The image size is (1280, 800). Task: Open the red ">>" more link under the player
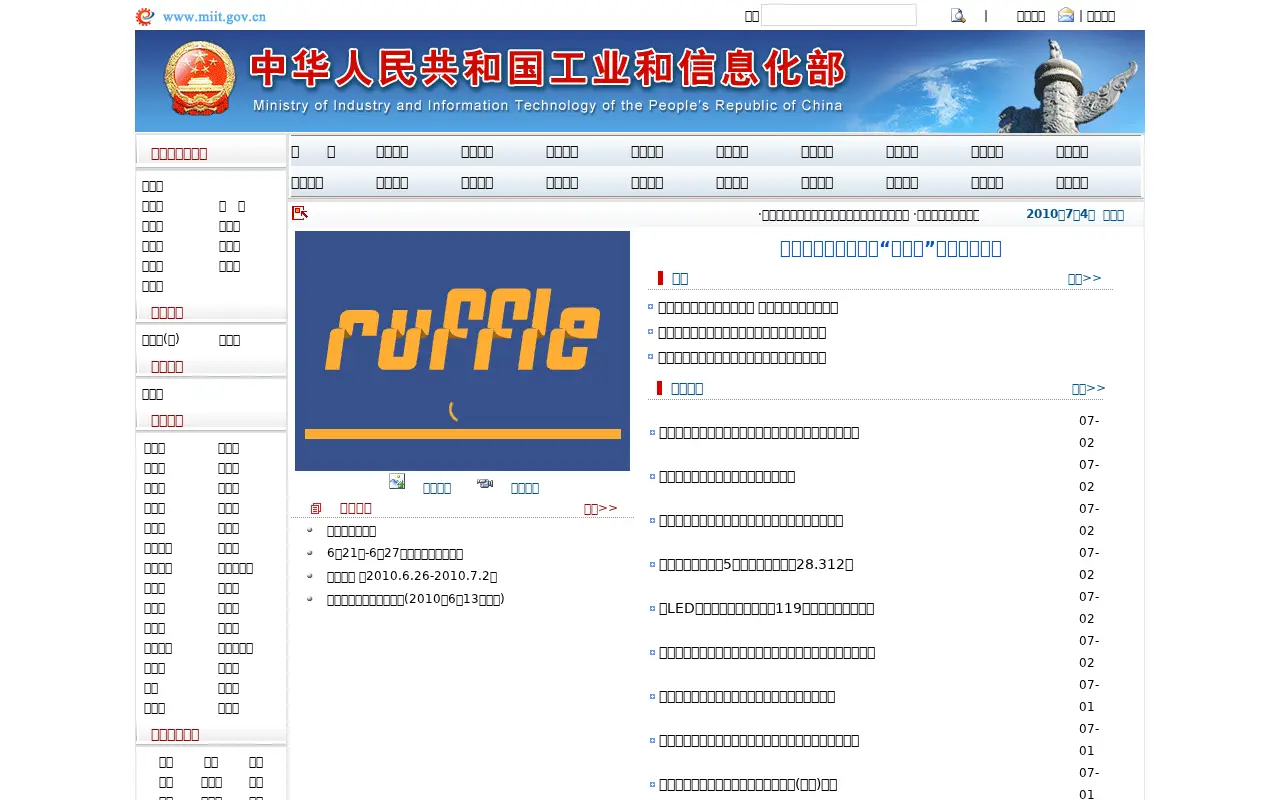601,508
